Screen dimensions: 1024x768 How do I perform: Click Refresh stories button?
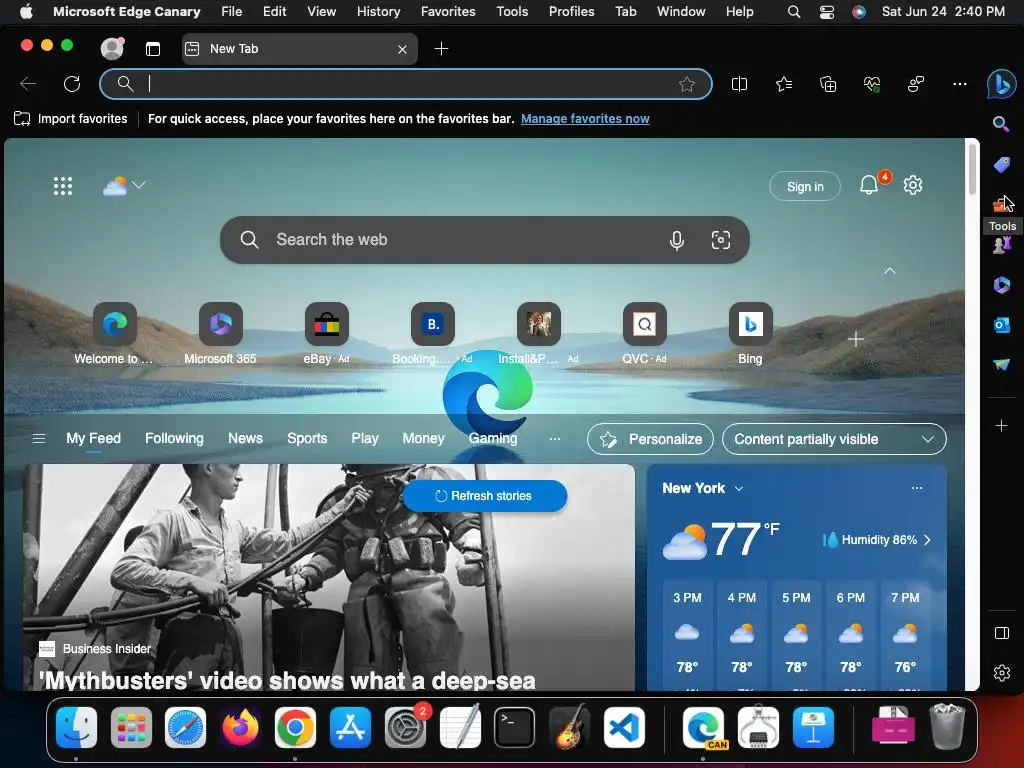(x=485, y=496)
